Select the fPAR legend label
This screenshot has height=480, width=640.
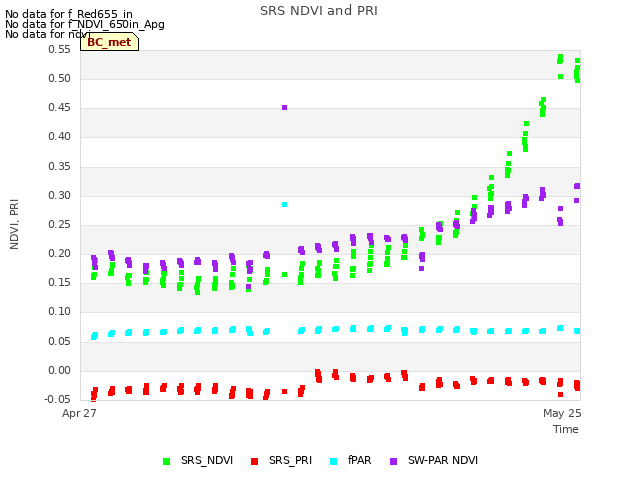click(360, 461)
